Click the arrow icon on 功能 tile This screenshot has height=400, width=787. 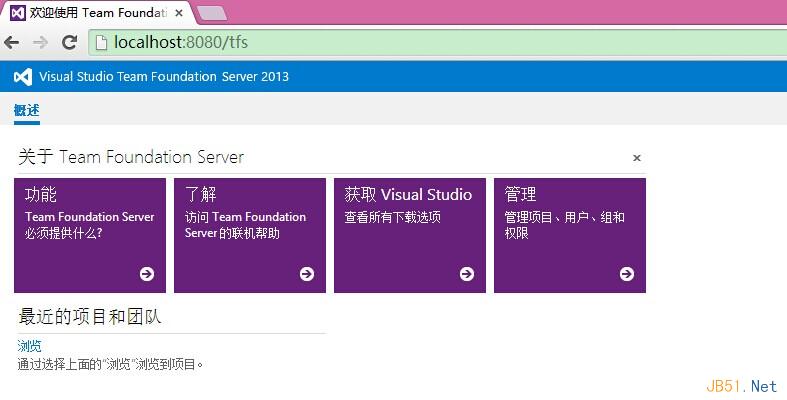(x=147, y=274)
